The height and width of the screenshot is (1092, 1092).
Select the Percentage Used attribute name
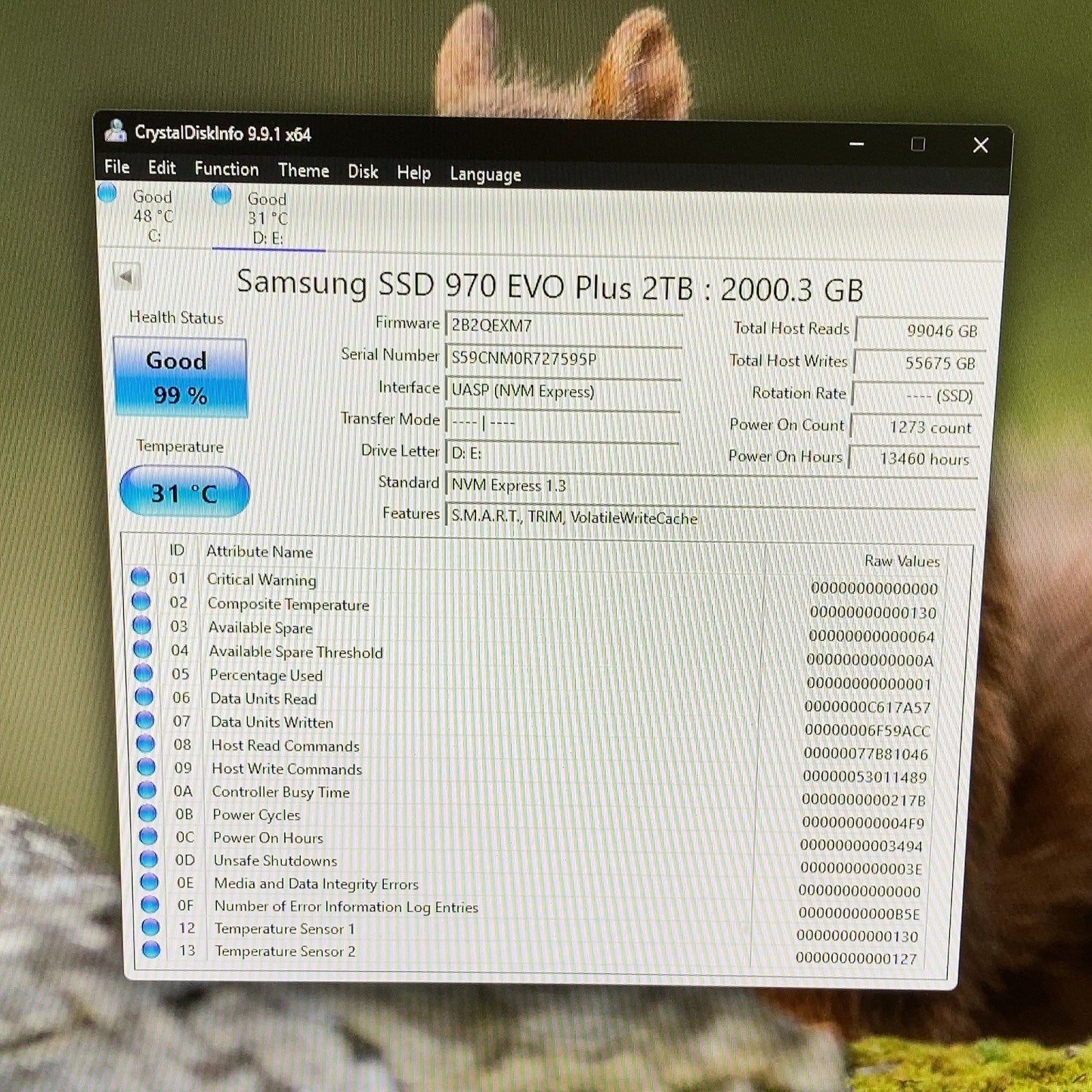tap(266, 675)
